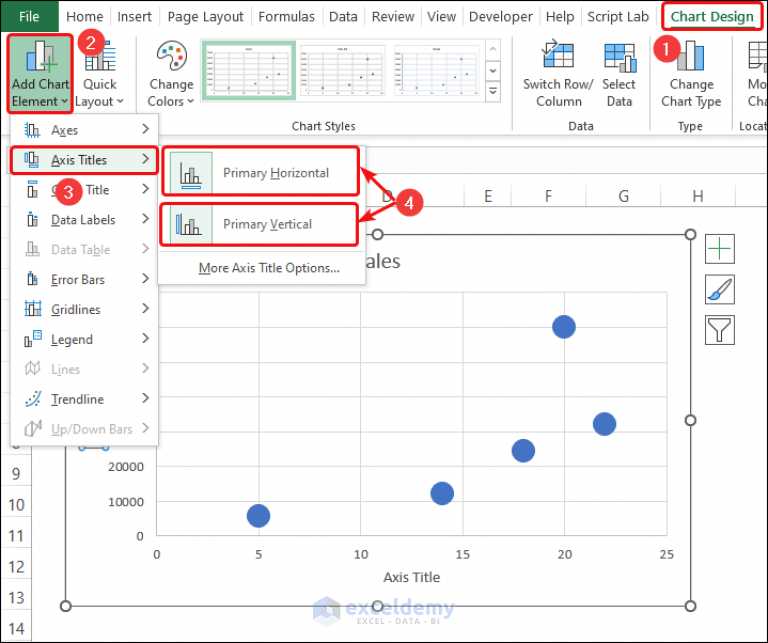Expand the Legend submenu arrow
Image resolution: width=768 pixels, height=643 pixels.
145,338
